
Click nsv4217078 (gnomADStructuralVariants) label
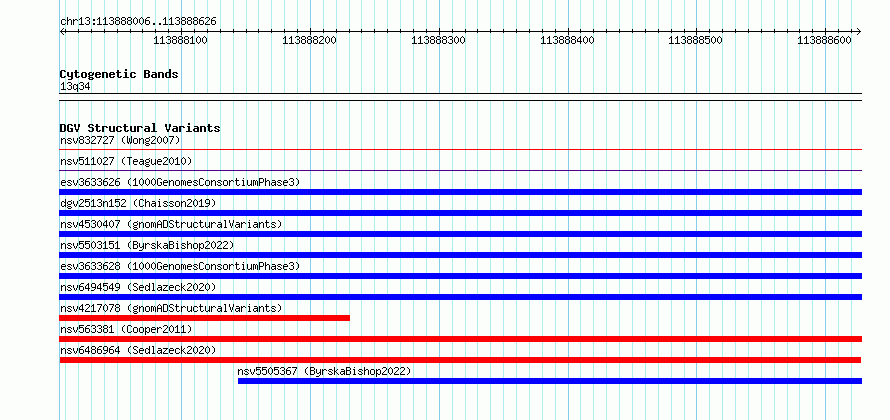tap(171, 308)
